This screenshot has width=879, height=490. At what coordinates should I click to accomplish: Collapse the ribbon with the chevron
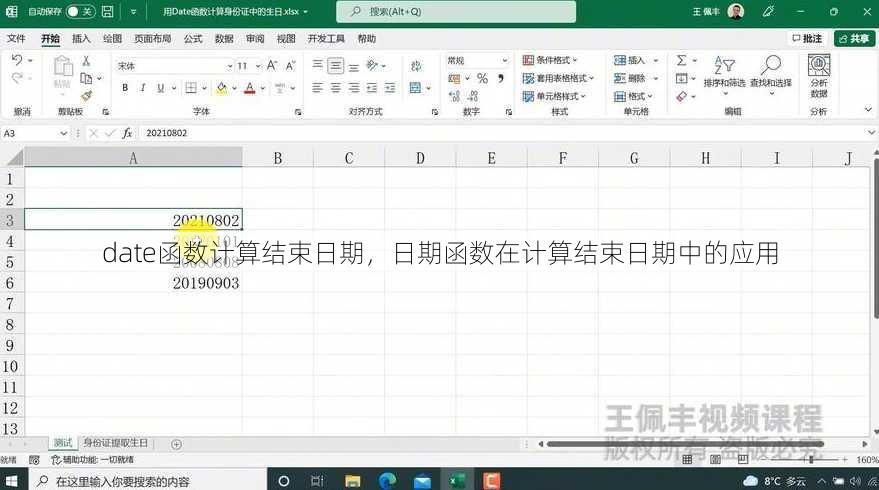point(868,110)
